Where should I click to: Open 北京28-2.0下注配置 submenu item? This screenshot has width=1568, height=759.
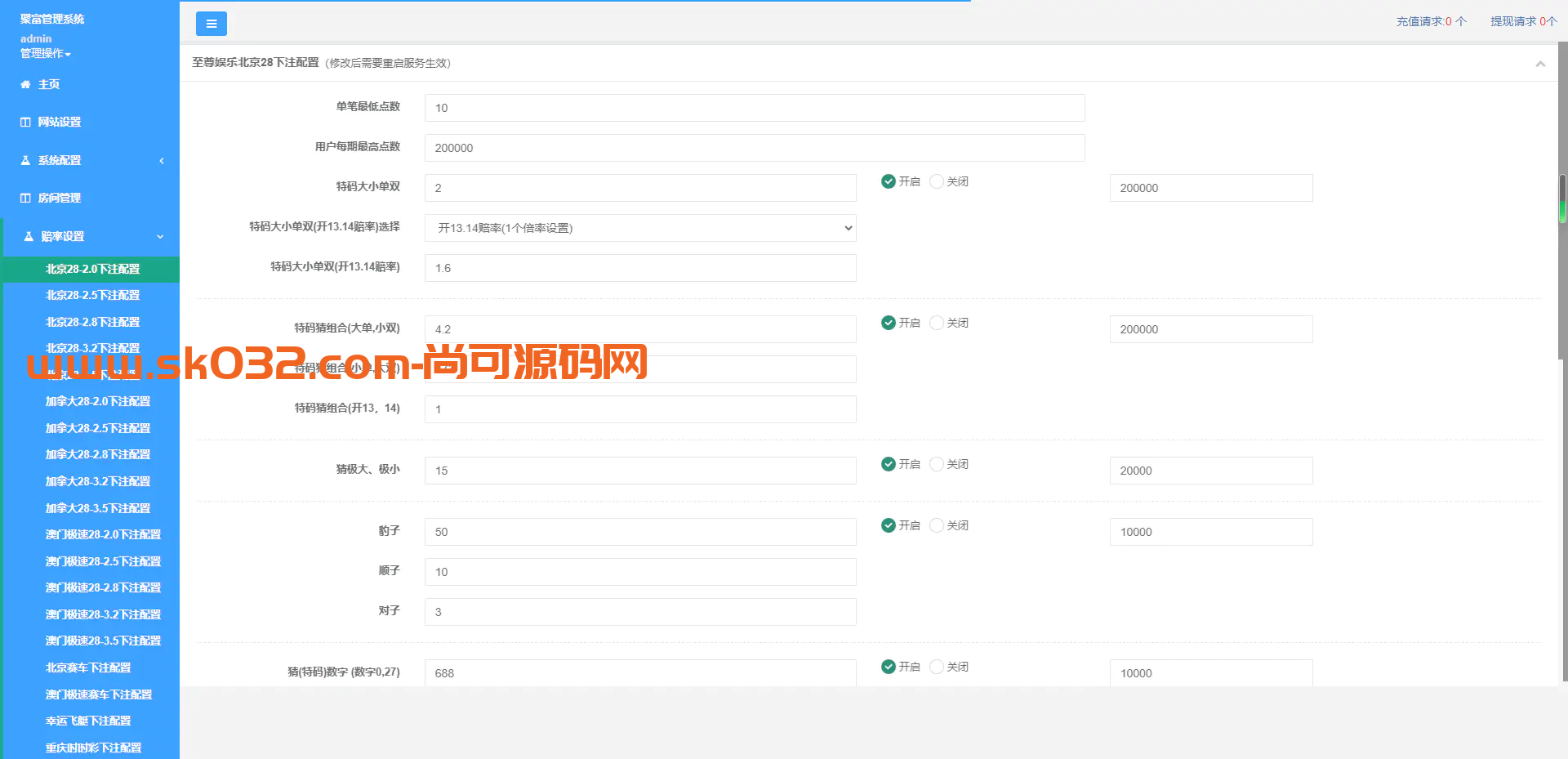(x=91, y=269)
